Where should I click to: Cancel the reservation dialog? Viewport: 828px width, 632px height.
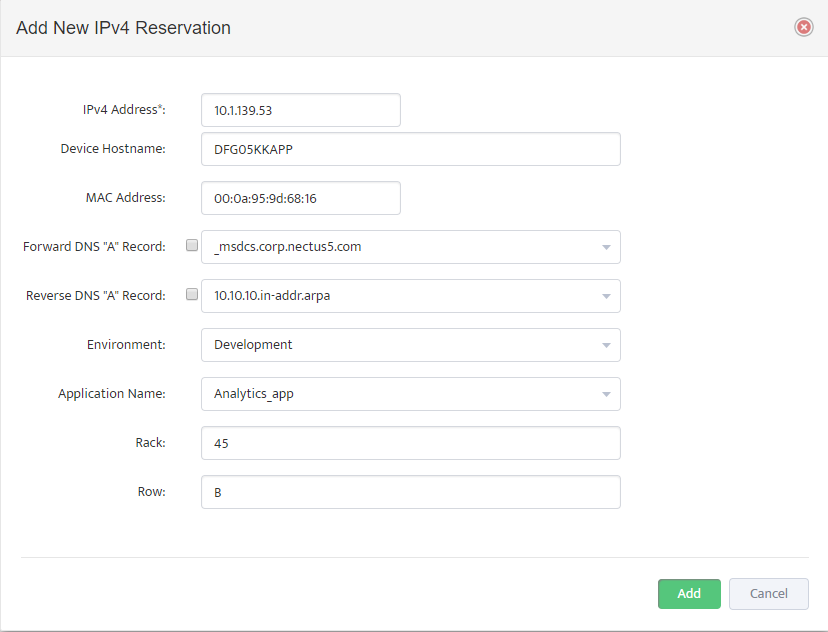(769, 593)
